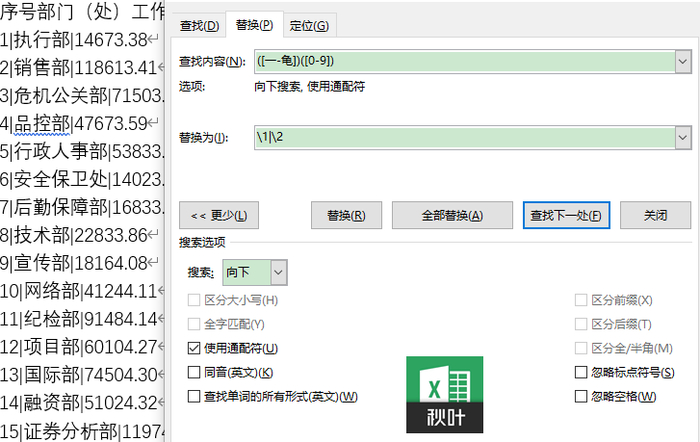Click the 序号部门 header line in document
Screen dimensions: 700x442
[82, 12]
